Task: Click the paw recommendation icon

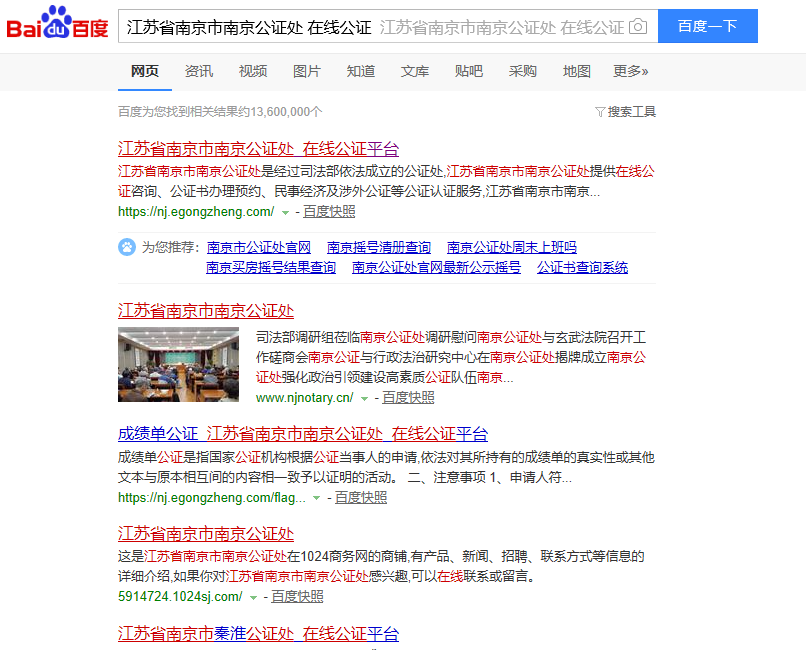Action: [127, 247]
